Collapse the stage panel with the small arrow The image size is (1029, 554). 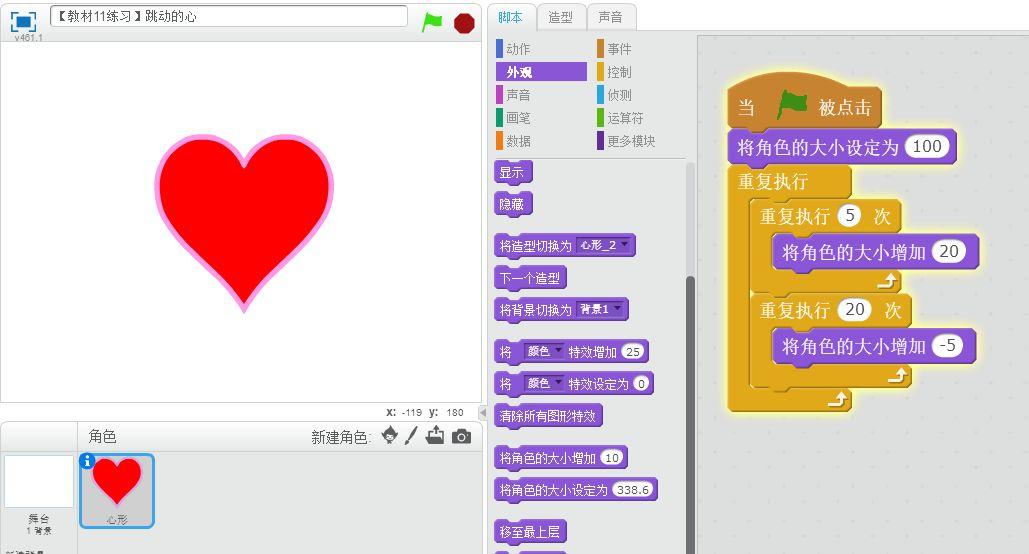(x=482, y=413)
